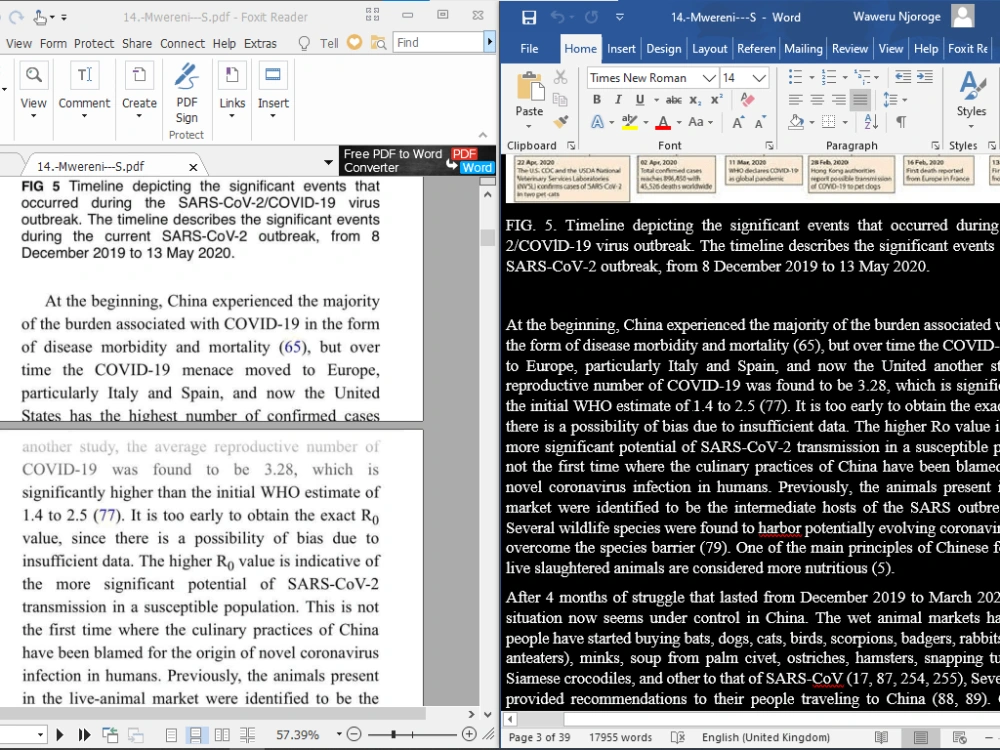
Task: Apply the yellow text highlight color
Action: pyautogui.click(x=629, y=122)
